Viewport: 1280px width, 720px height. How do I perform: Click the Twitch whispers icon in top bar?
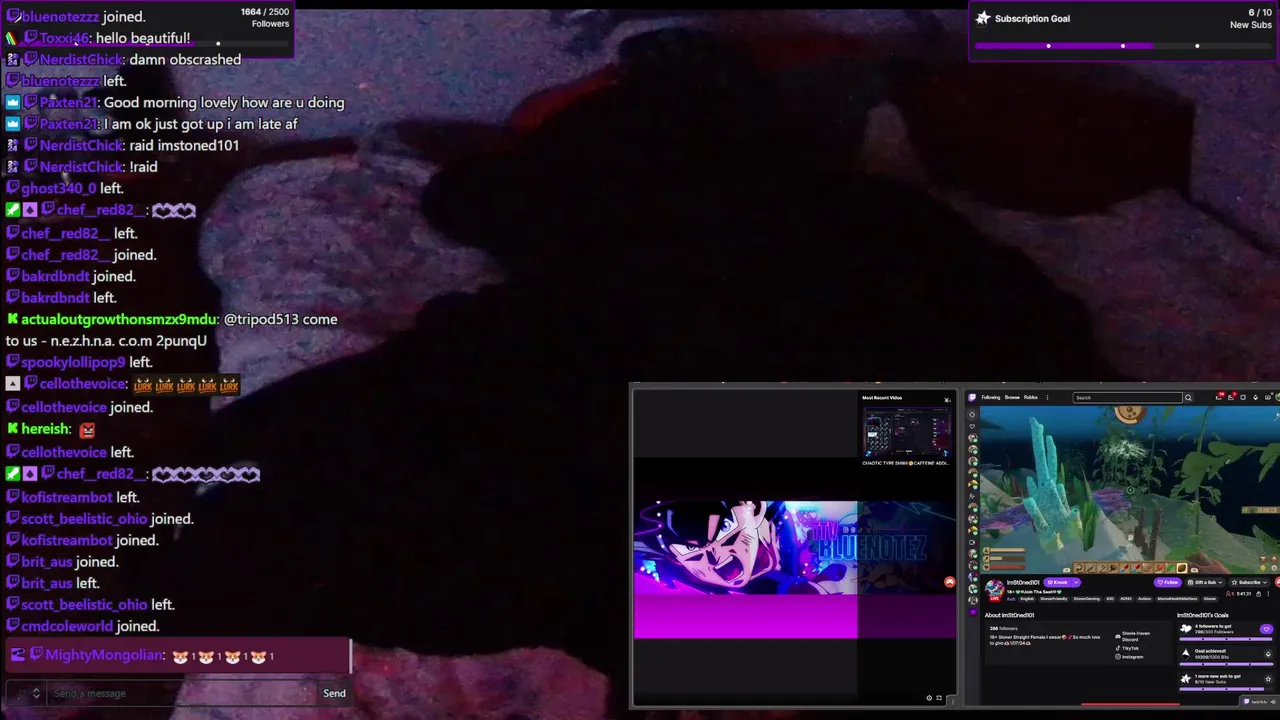[x=1243, y=397]
